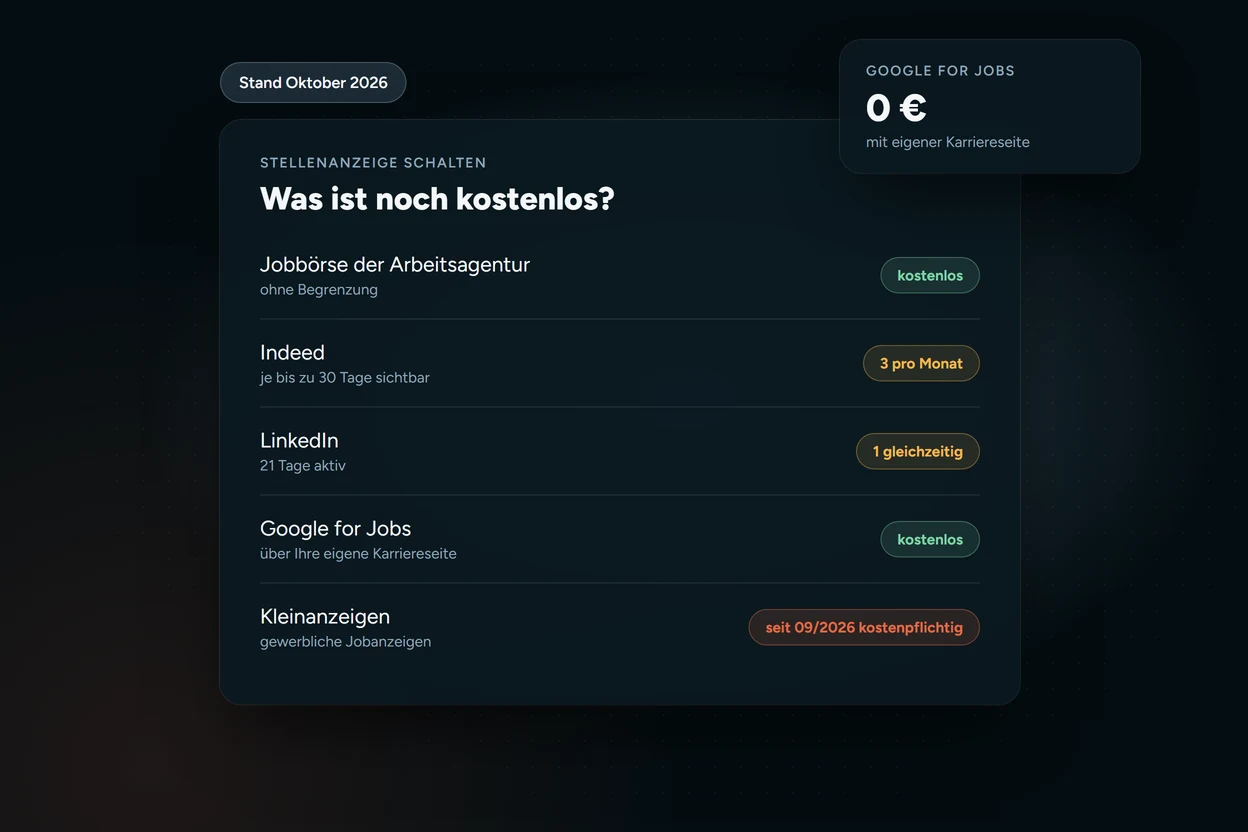Click 'gewerbliche Jobanzeigen' subtitle
This screenshot has height=832, width=1248.
point(345,642)
